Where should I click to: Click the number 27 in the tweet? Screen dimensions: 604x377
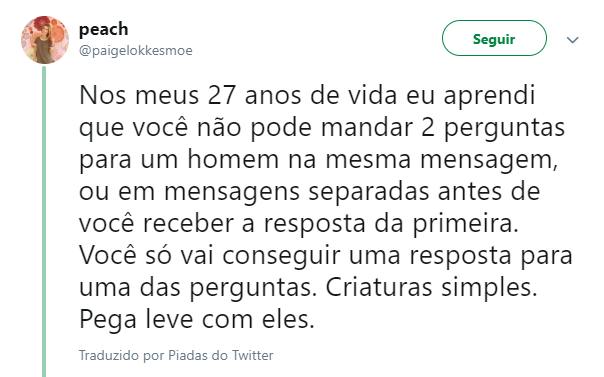click(222, 95)
